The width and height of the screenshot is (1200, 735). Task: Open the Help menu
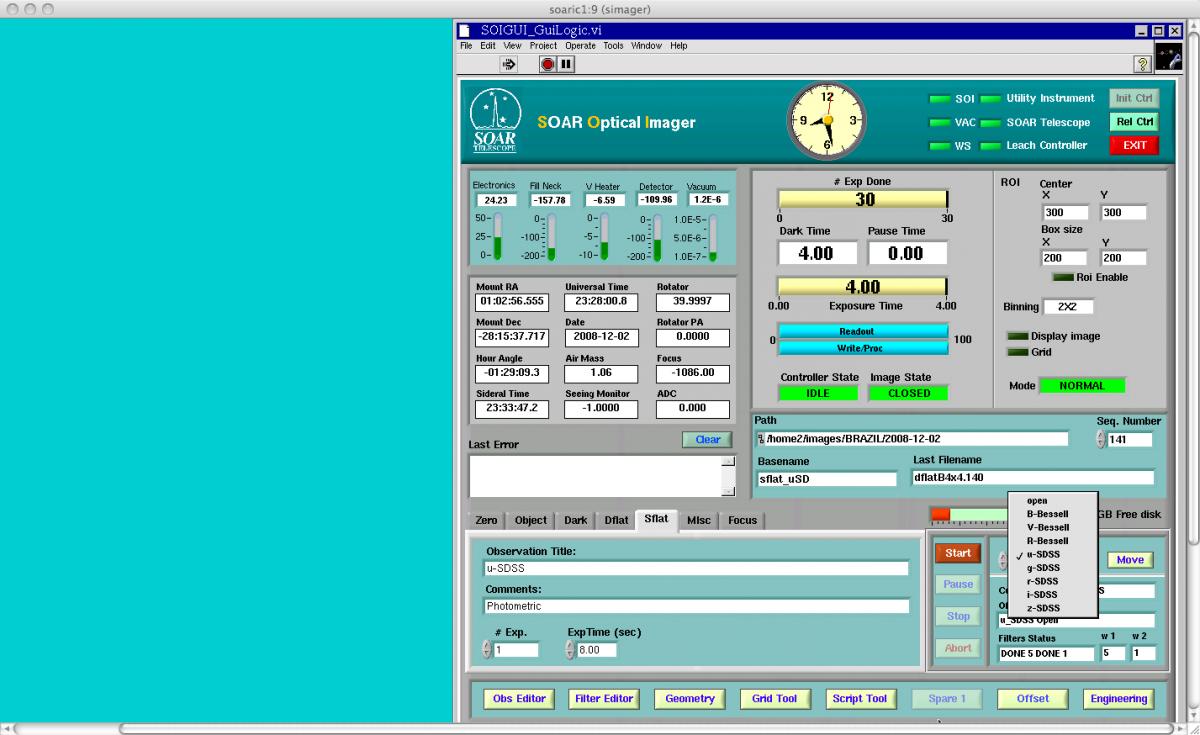679,46
